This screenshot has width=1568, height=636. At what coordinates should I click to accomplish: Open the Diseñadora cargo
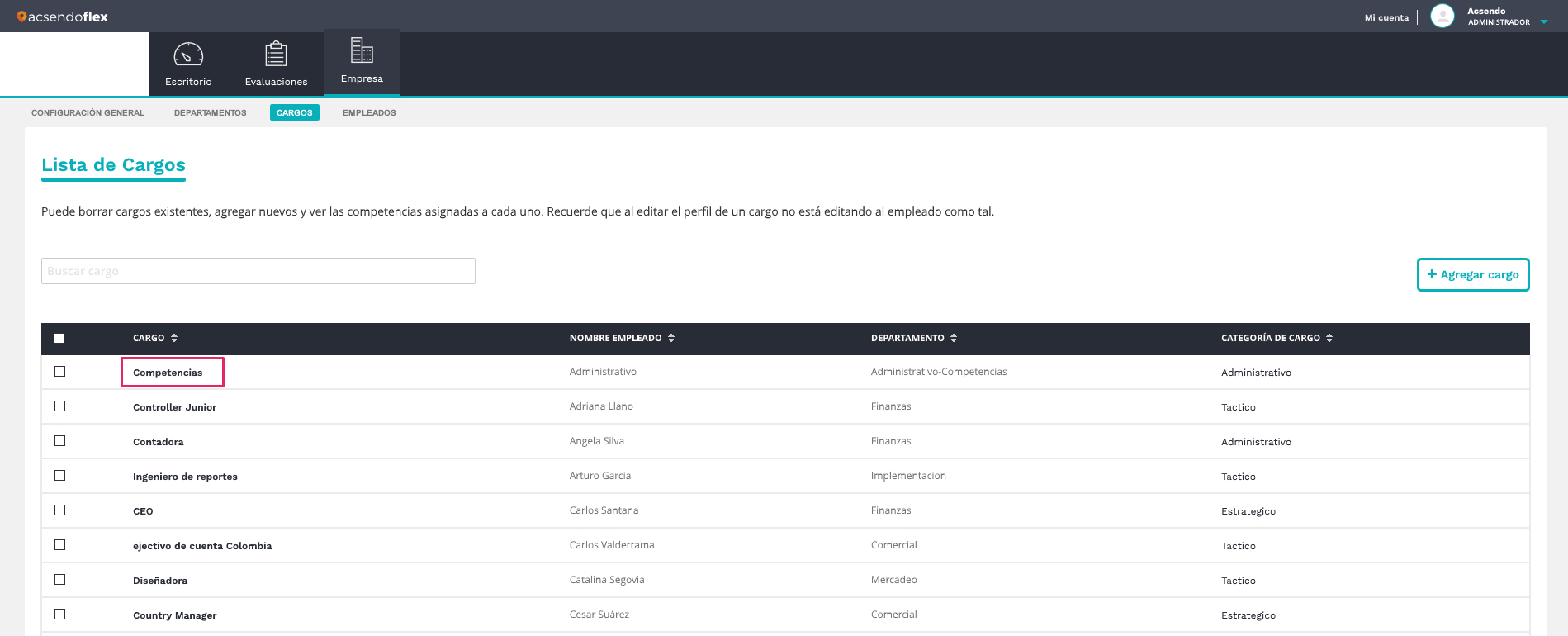point(160,581)
